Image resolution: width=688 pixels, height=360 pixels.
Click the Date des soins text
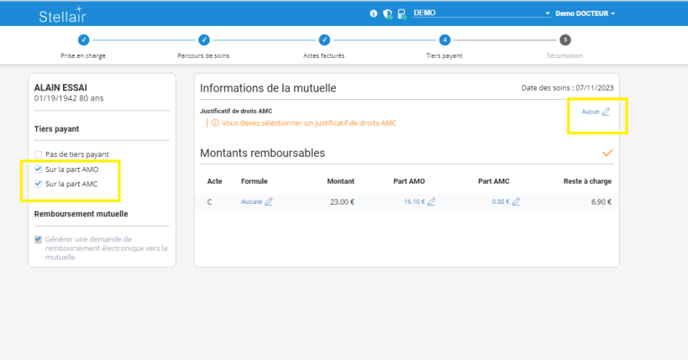click(x=567, y=88)
